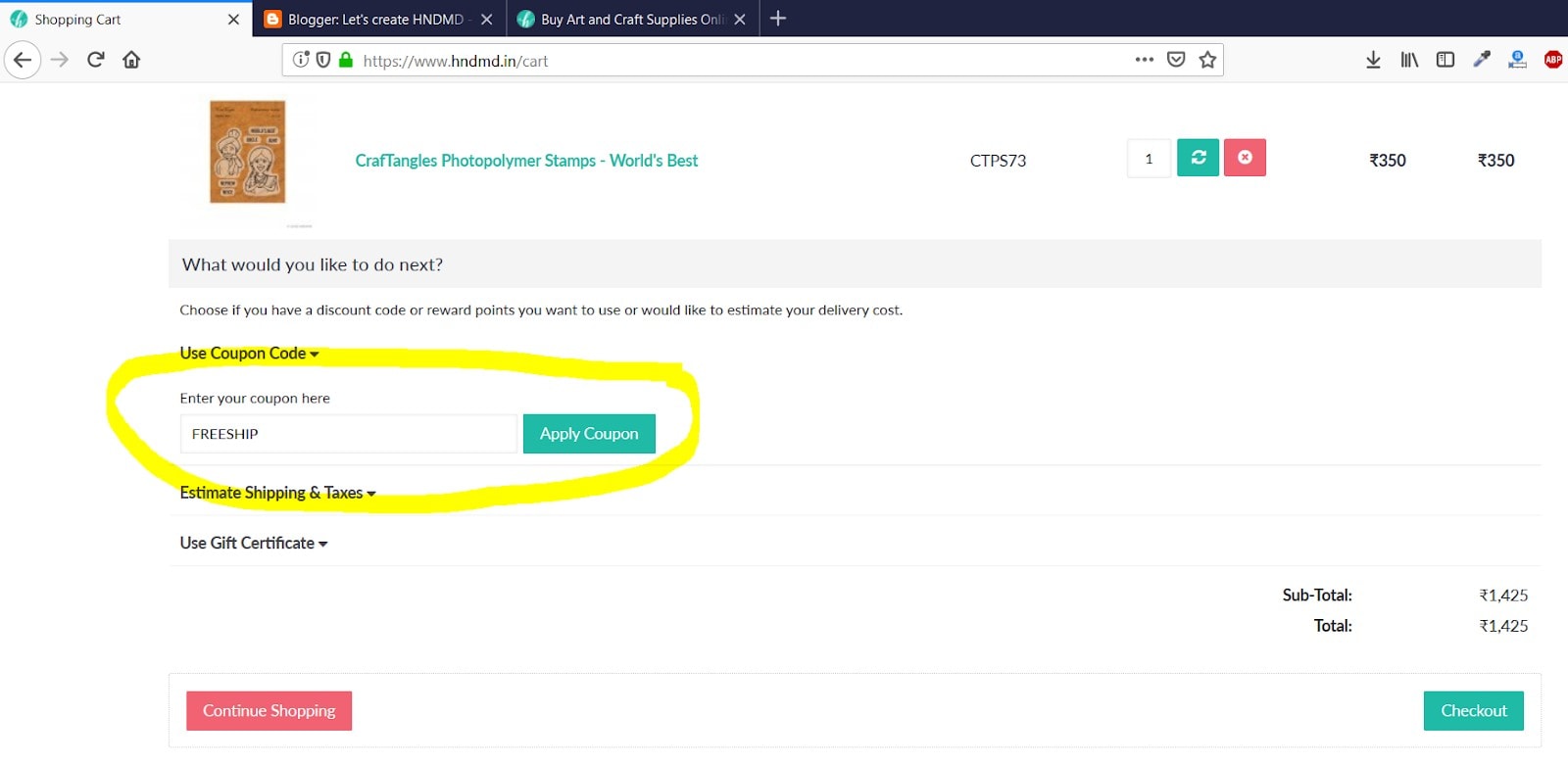Update quantity with the refresh button
Image resolution: width=1568 pixels, height=763 pixels.
click(1198, 158)
